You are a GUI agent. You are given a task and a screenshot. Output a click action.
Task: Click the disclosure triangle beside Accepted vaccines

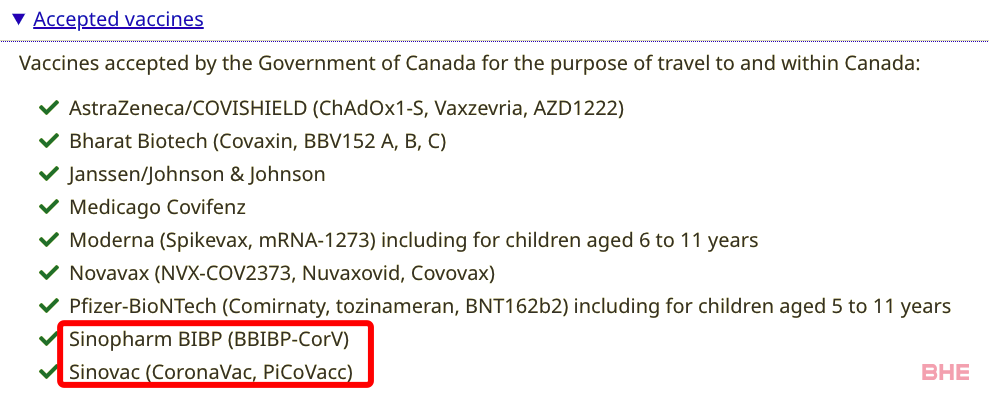(x=19, y=20)
